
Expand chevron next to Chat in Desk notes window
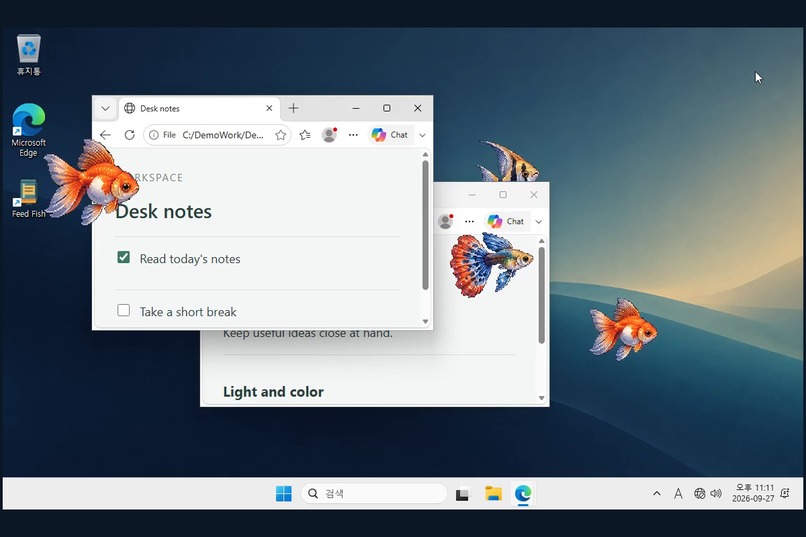click(423, 135)
